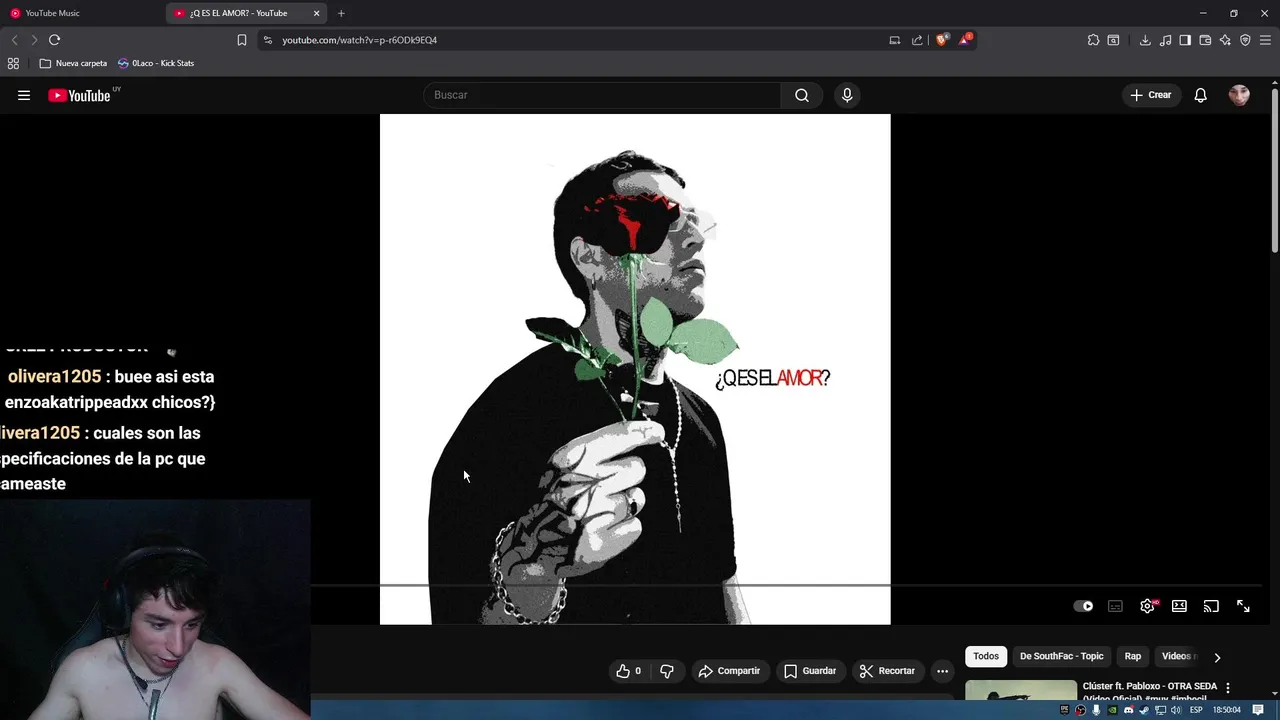The image size is (1280, 720).
Task: Open the Brave main menu
Action: [1265, 40]
